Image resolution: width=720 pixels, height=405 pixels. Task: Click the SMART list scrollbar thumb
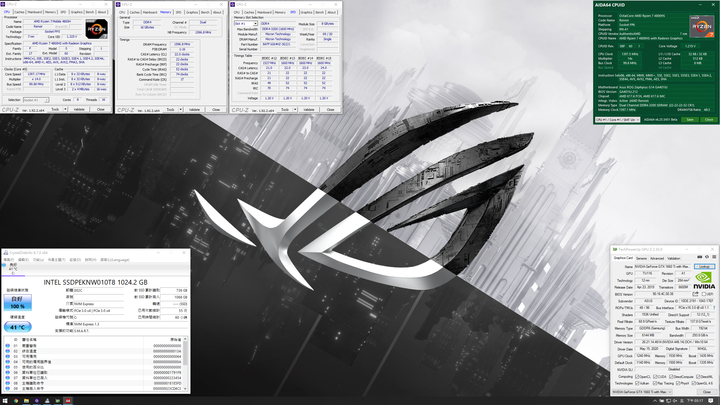pyautogui.click(x=185, y=353)
